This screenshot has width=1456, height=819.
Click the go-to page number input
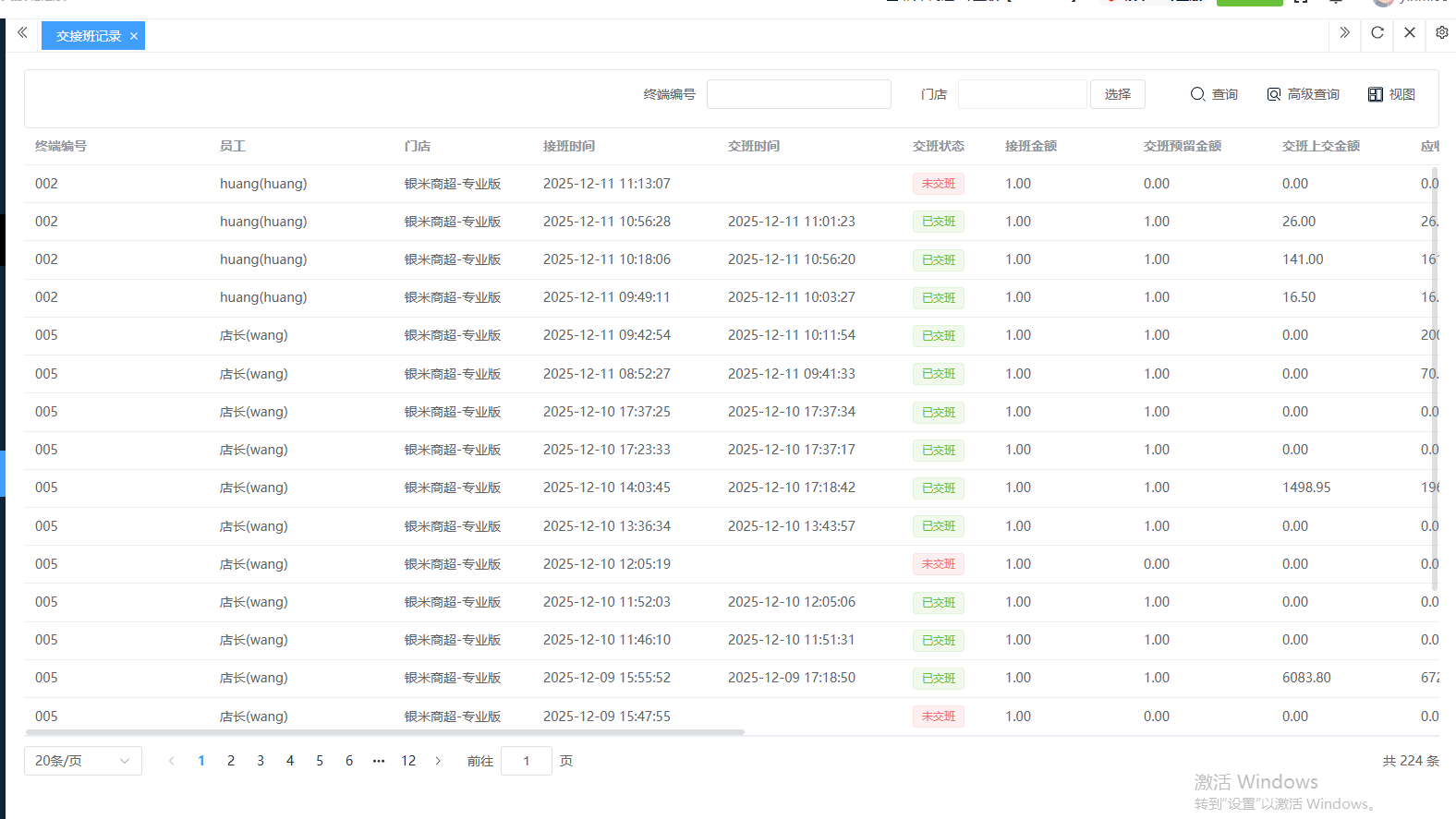pos(527,761)
